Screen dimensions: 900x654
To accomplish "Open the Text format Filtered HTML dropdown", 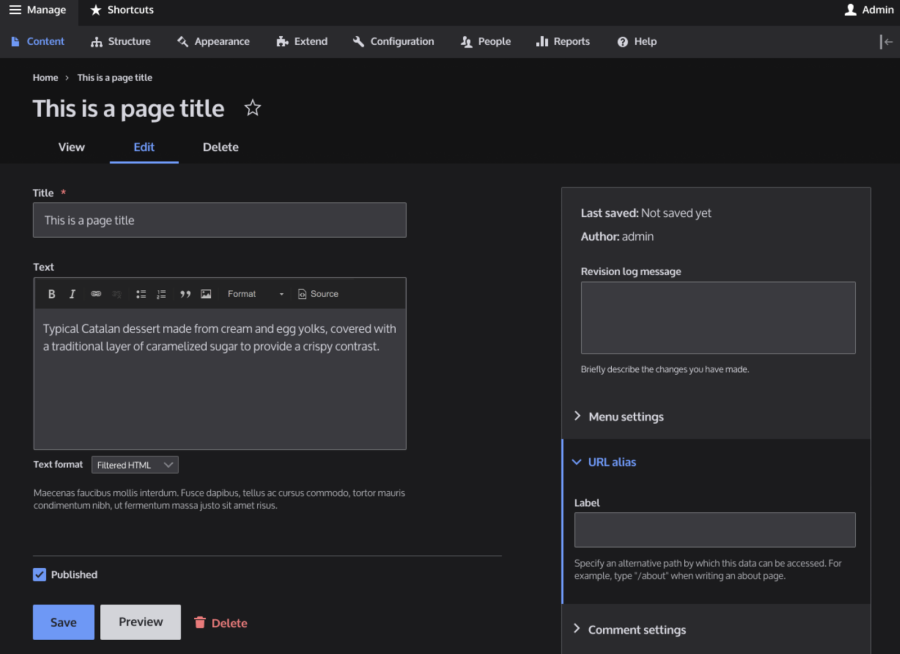I will [x=135, y=465].
